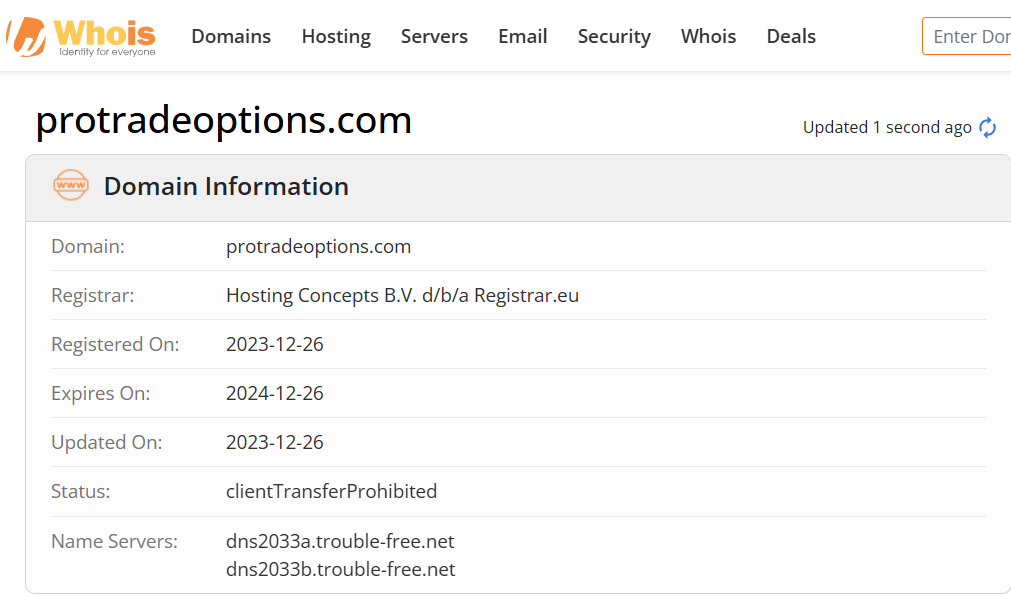
Task: Click the Status: label
Action: pos(81,491)
